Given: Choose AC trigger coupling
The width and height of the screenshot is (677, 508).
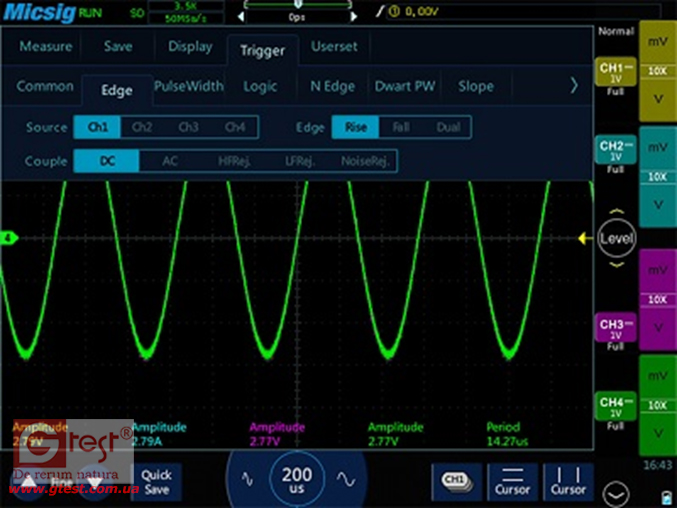Looking at the screenshot, I should click(170, 161).
